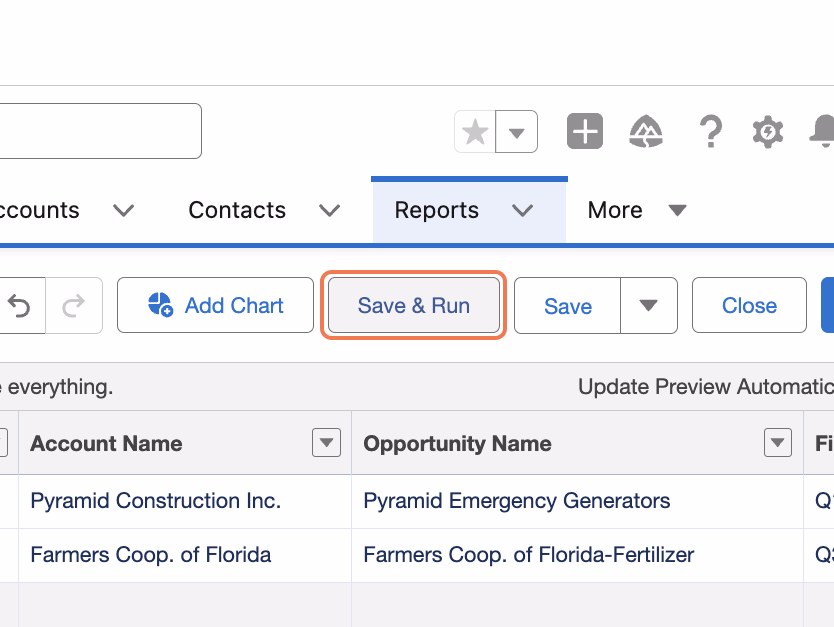Open the More navigation menu

tap(636, 210)
